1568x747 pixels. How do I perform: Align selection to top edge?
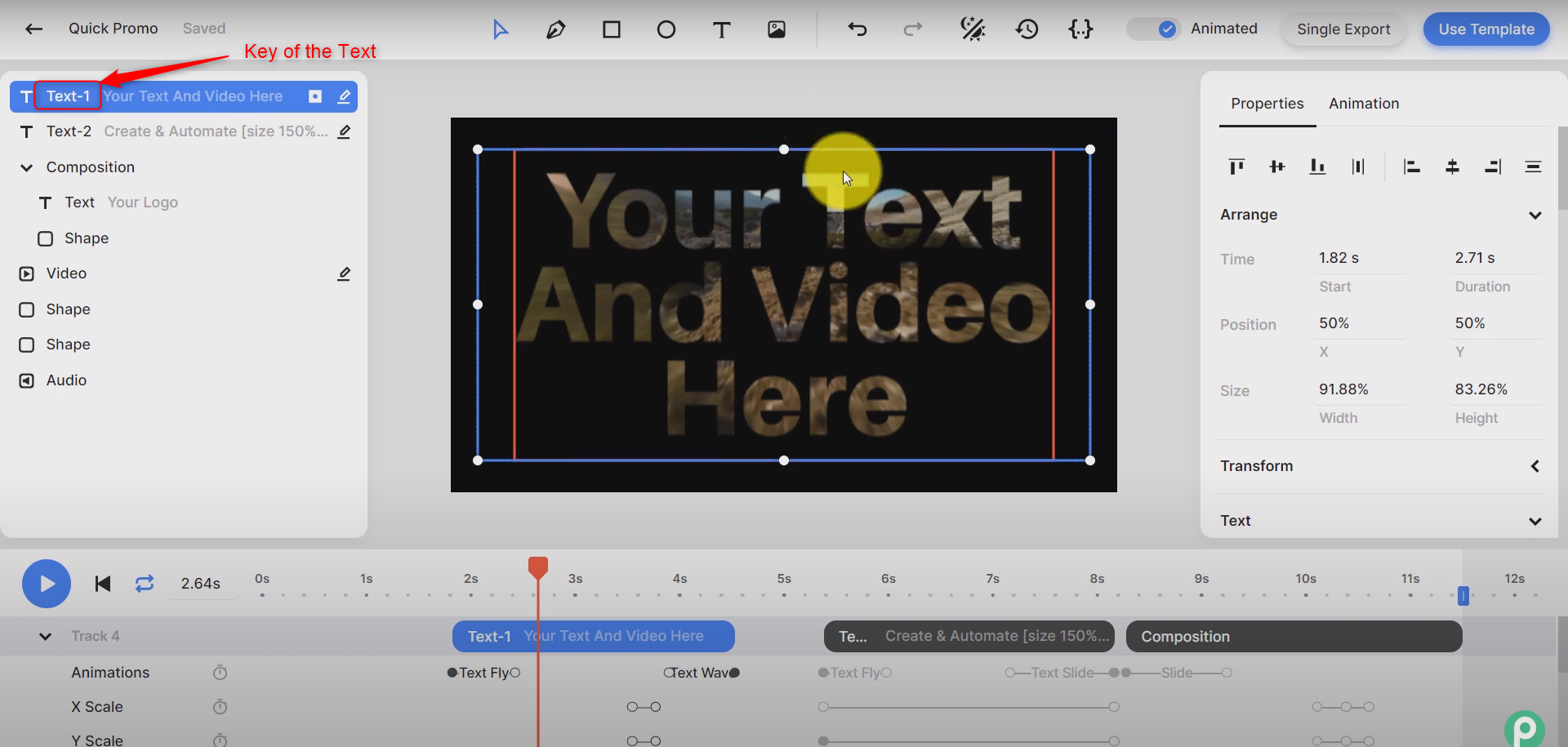pyautogui.click(x=1236, y=167)
